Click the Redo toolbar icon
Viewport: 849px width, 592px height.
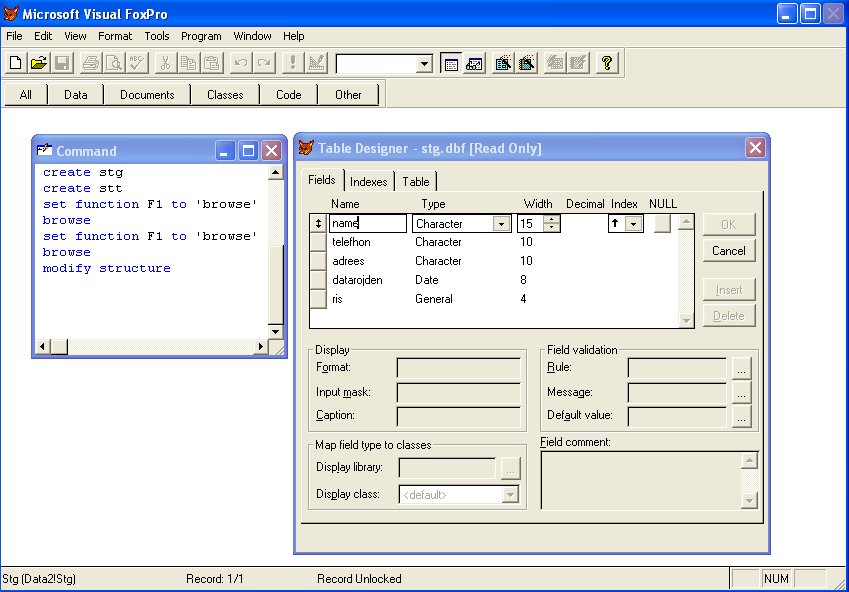[264, 63]
